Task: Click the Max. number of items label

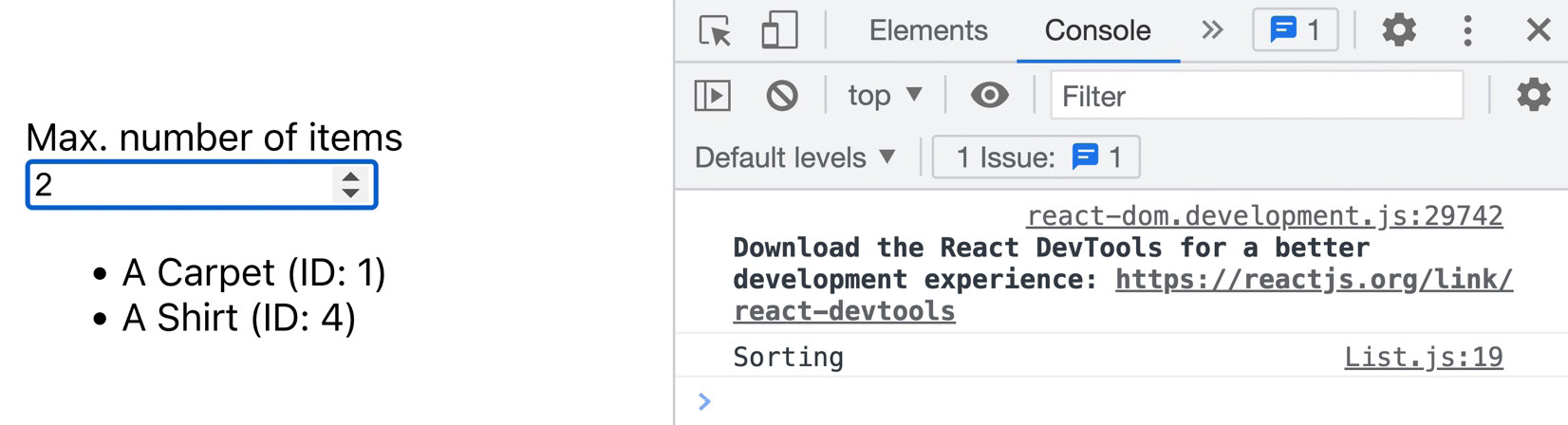Action: tap(214, 138)
